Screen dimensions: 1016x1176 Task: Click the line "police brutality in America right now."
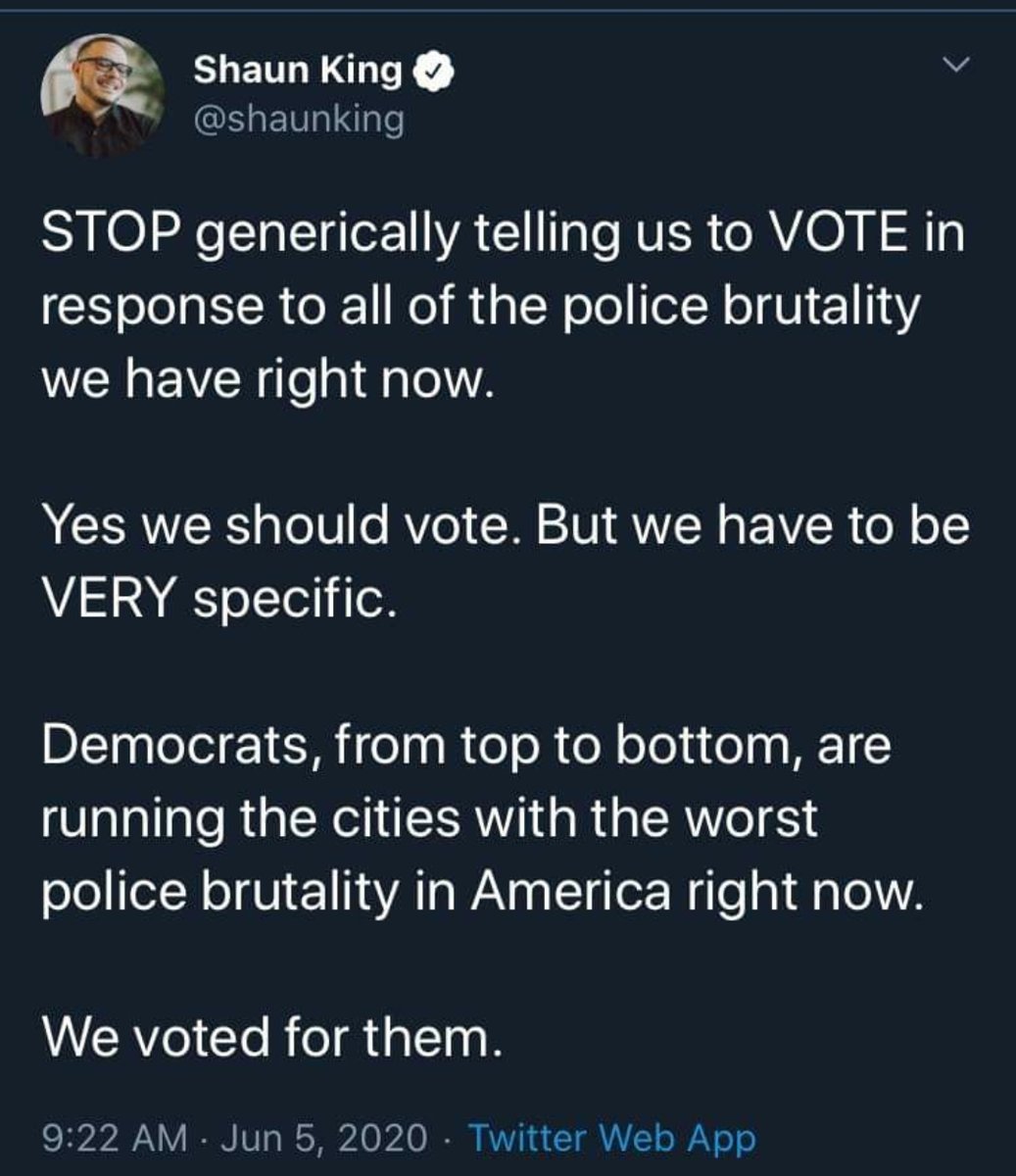tap(482, 890)
